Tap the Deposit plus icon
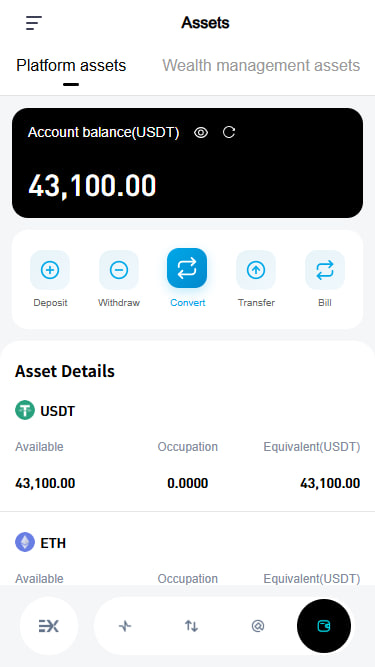Screen dimensions: 375x667 (x=50, y=270)
